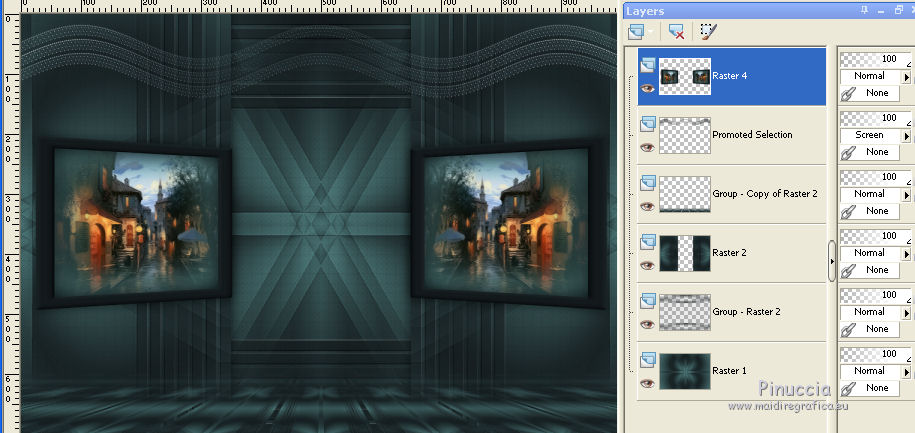Toggle layer link 'None' for Group - Raster 2
The width and height of the screenshot is (915, 433).
tap(870, 329)
